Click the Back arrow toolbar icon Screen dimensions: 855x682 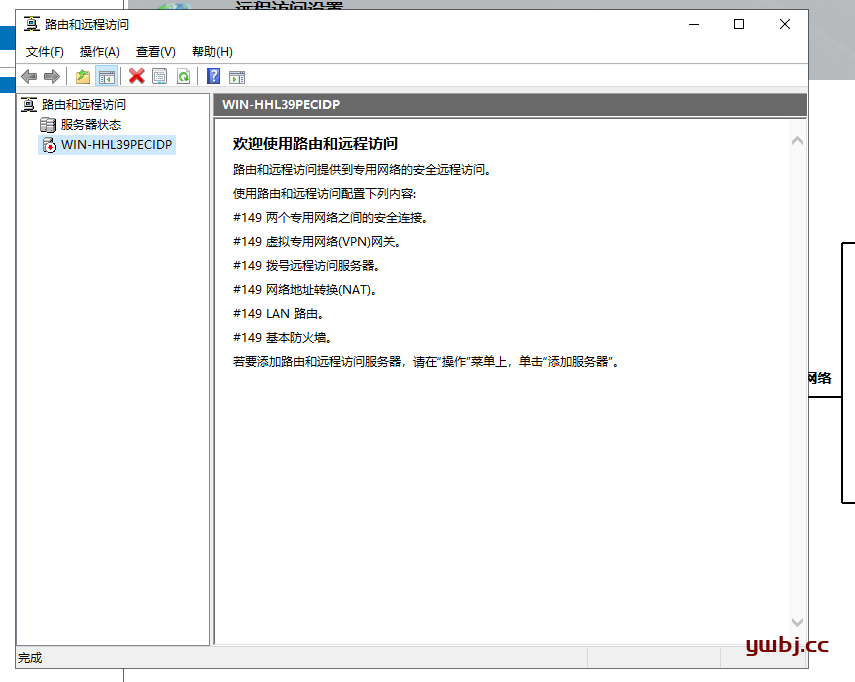pyautogui.click(x=29, y=76)
